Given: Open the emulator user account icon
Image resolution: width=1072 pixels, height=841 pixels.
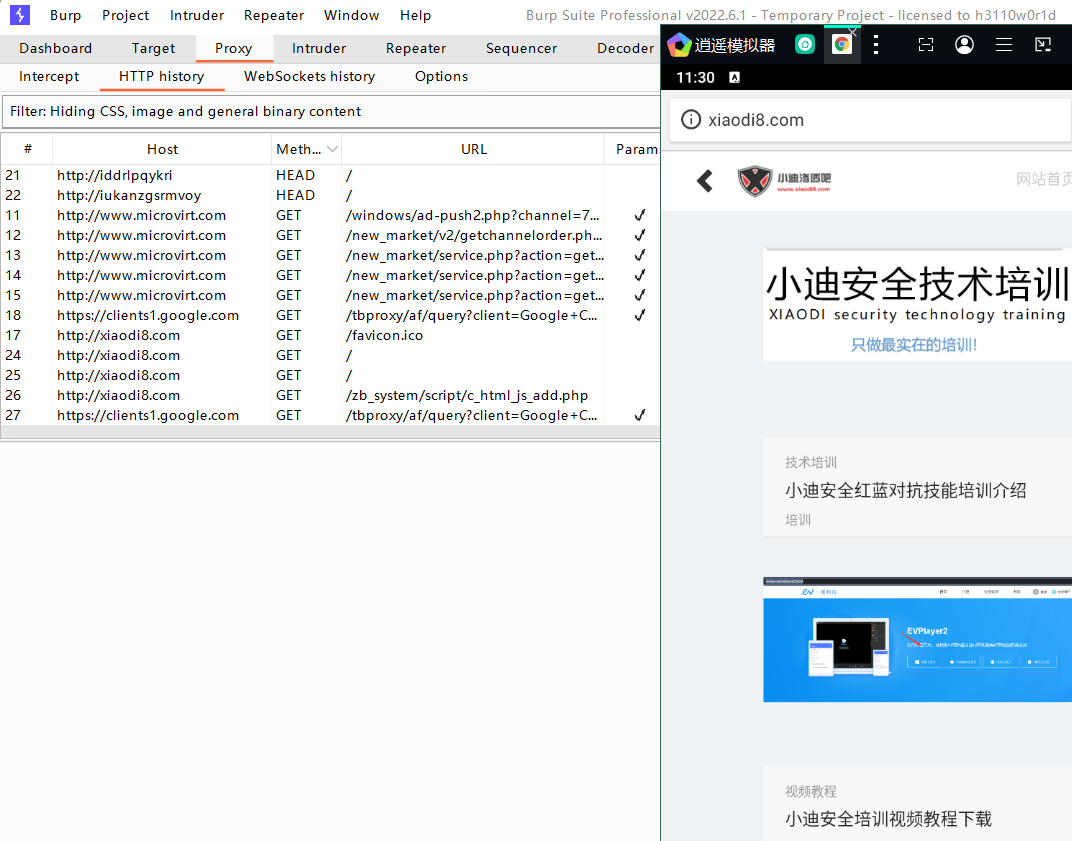Looking at the screenshot, I should [x=964, y=45].
